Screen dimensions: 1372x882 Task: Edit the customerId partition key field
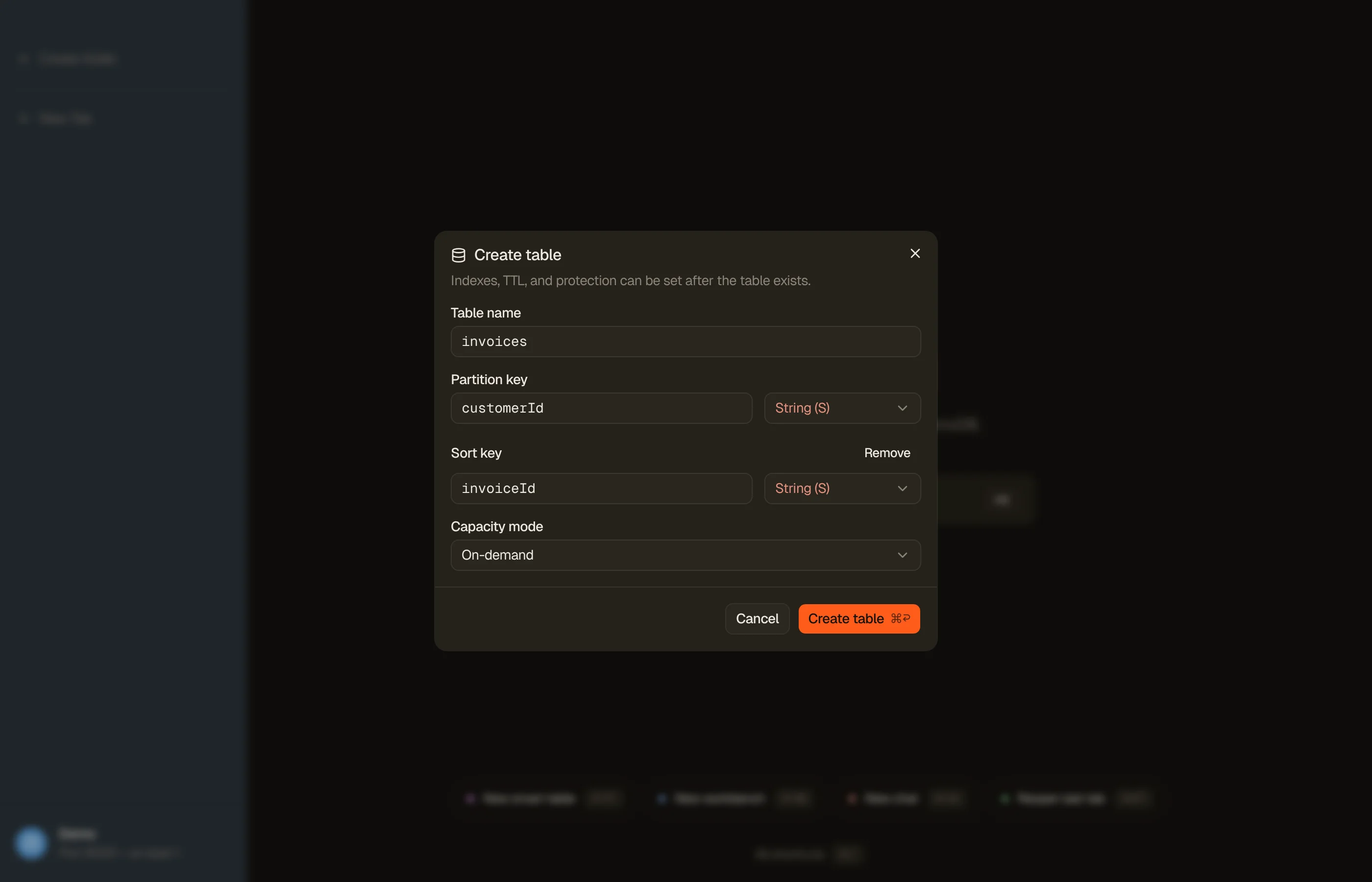pyautogui.click(x=601, y=408)
